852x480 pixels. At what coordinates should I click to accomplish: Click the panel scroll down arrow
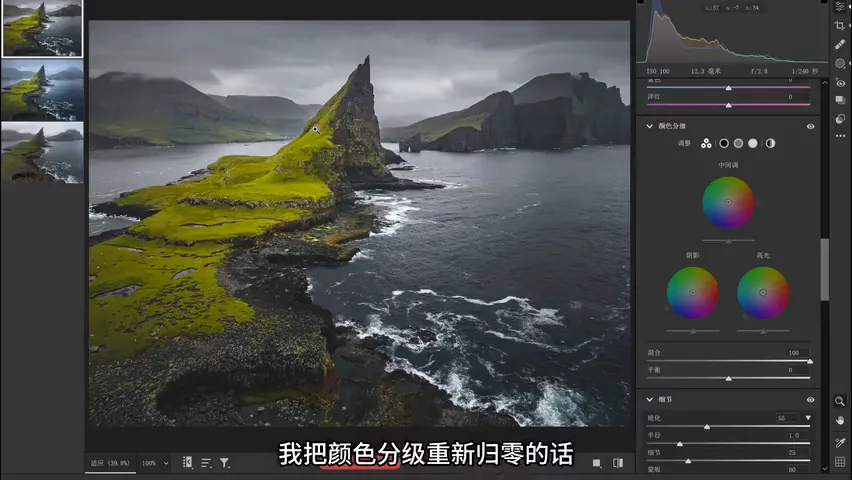(x=825, y=468)
